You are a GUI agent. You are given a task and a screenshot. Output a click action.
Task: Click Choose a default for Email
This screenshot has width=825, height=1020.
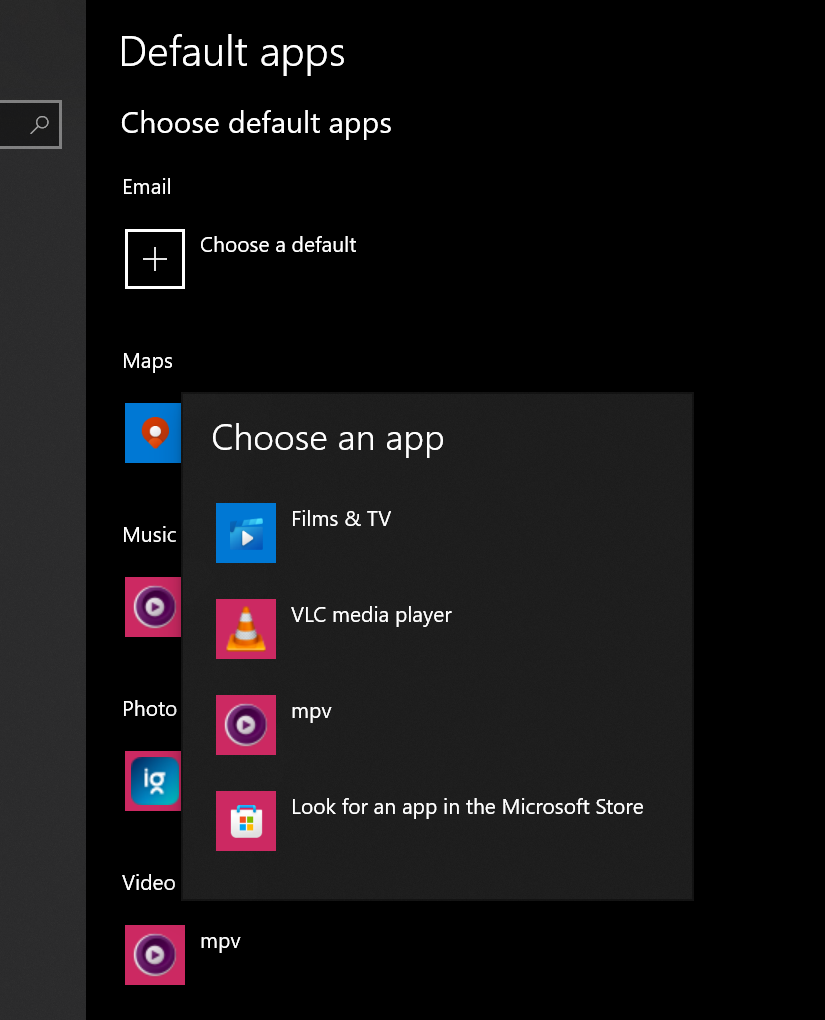point(278,245)
